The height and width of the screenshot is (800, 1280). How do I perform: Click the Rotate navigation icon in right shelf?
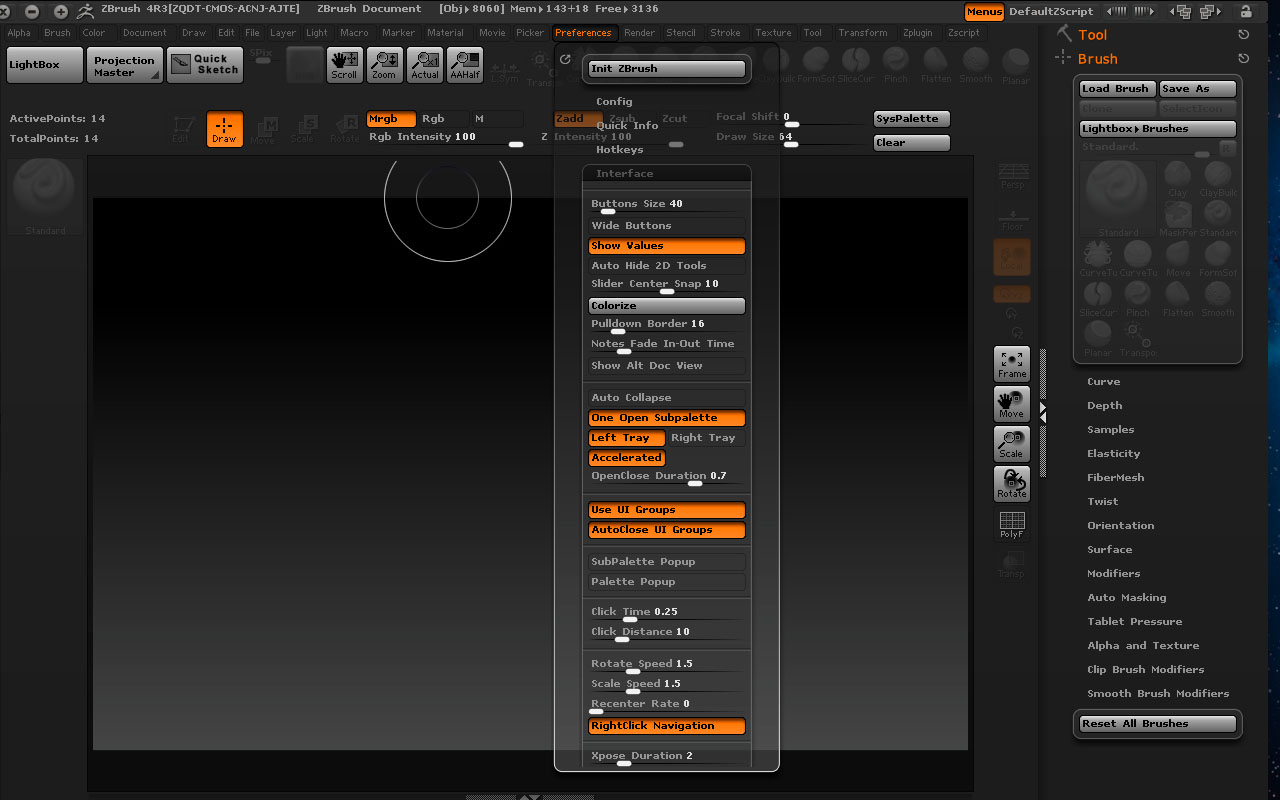pos(1012,484)
